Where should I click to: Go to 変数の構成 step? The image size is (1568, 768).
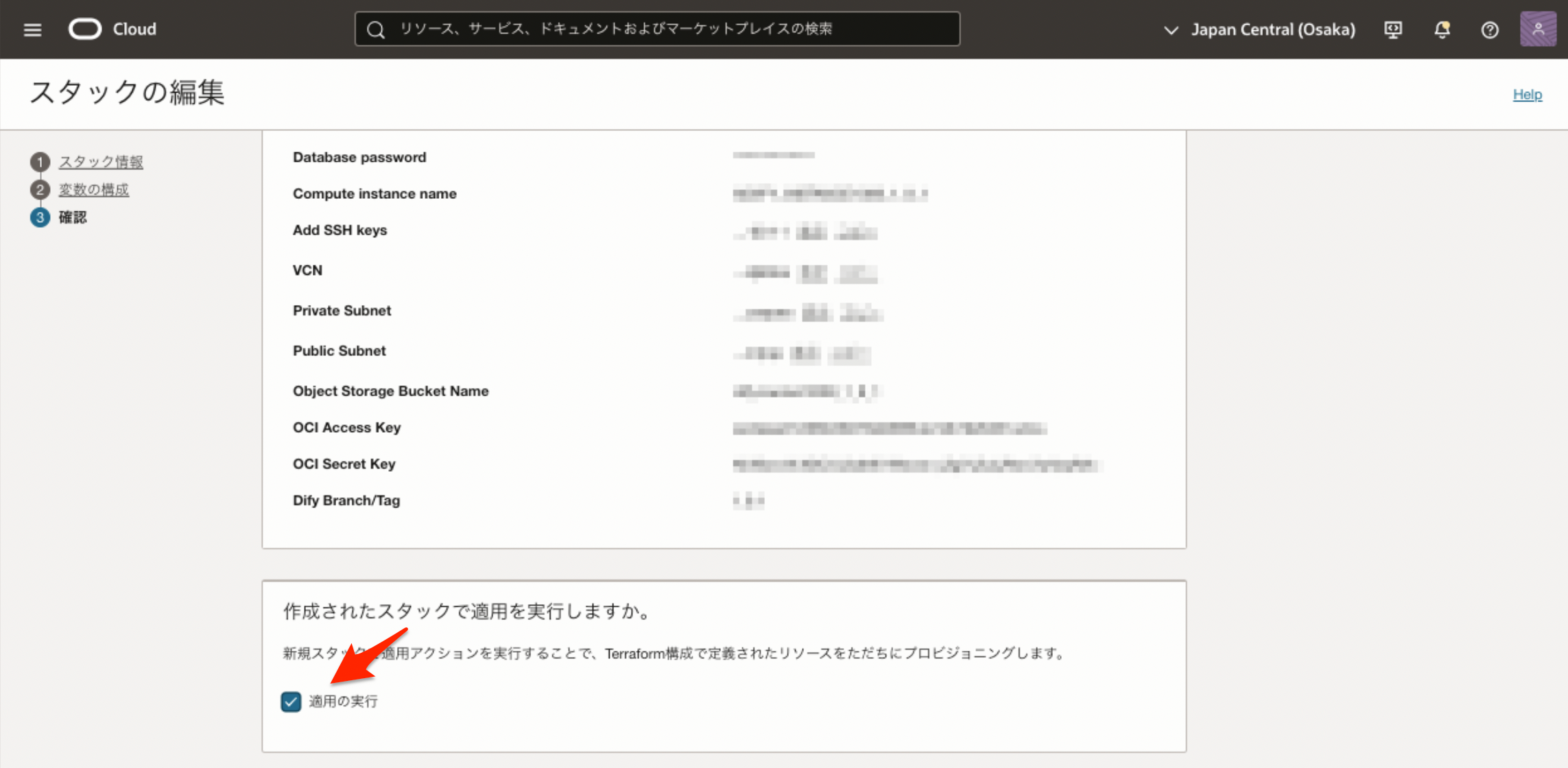94,190
